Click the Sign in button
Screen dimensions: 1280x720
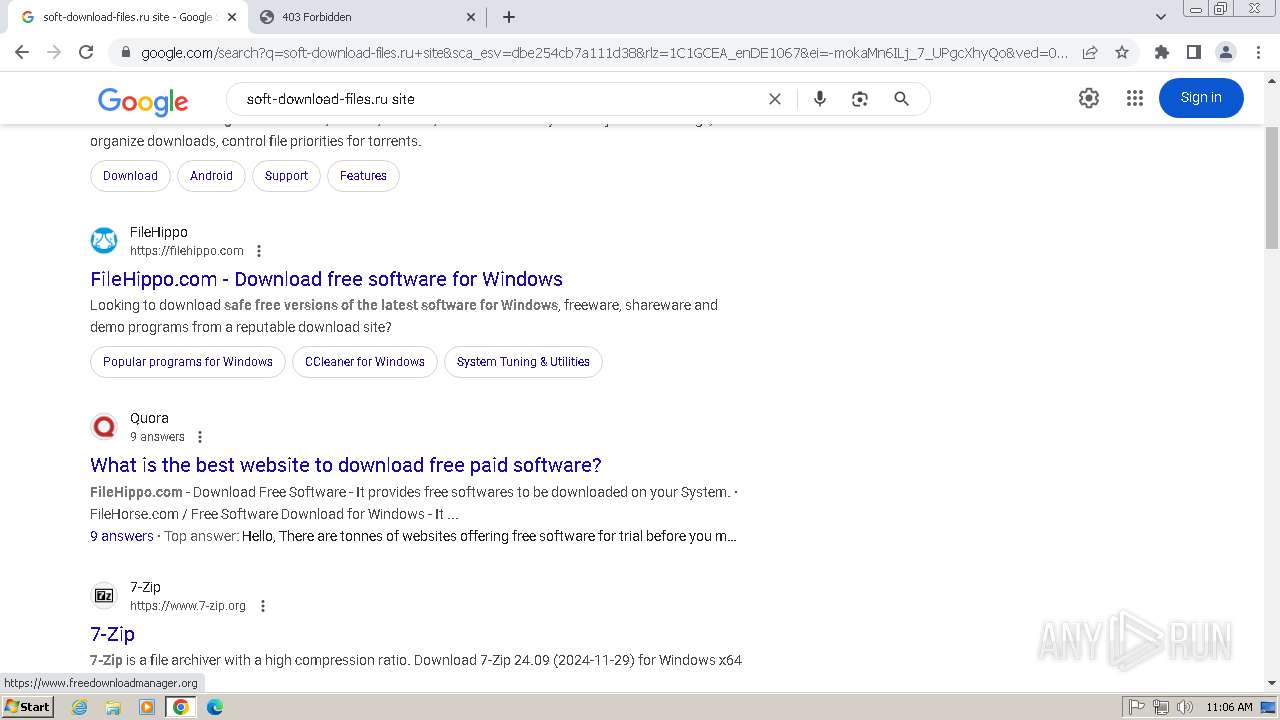point(1201,97)
